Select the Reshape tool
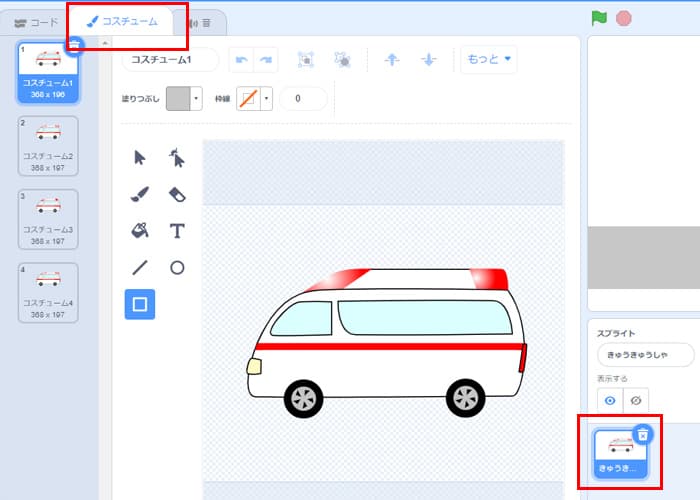 pos(177,158)
